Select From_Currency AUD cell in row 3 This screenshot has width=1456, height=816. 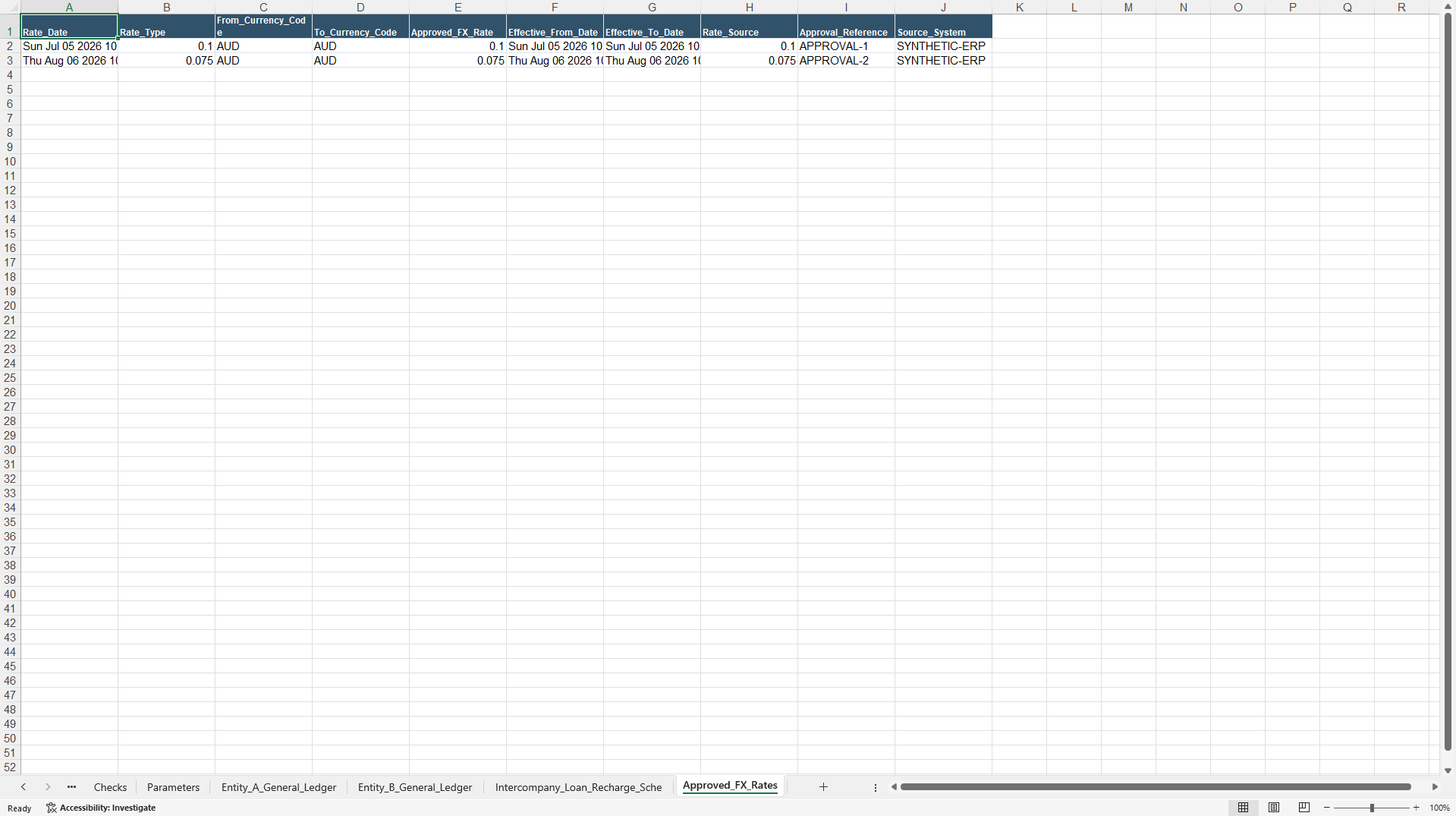pos(263,61)
